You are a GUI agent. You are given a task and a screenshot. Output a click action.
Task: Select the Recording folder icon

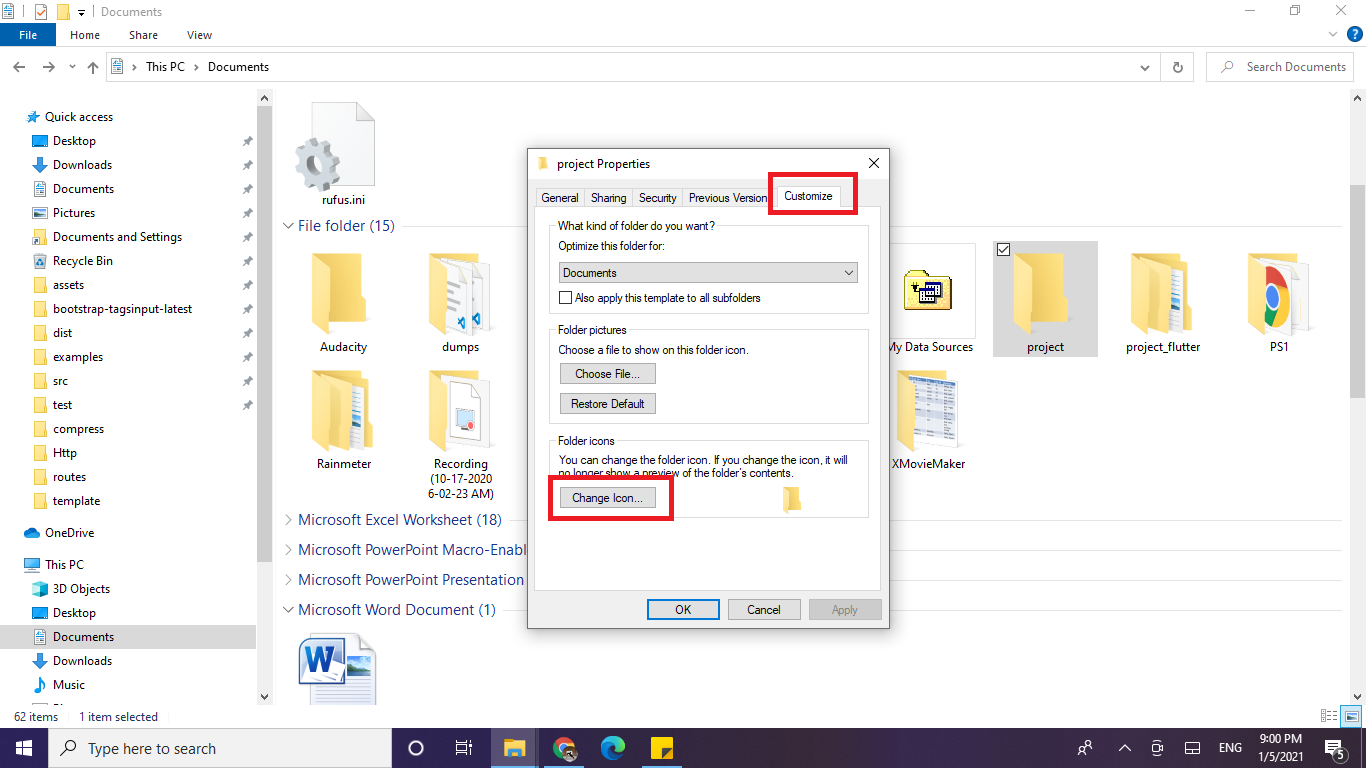tap(461, 410)
